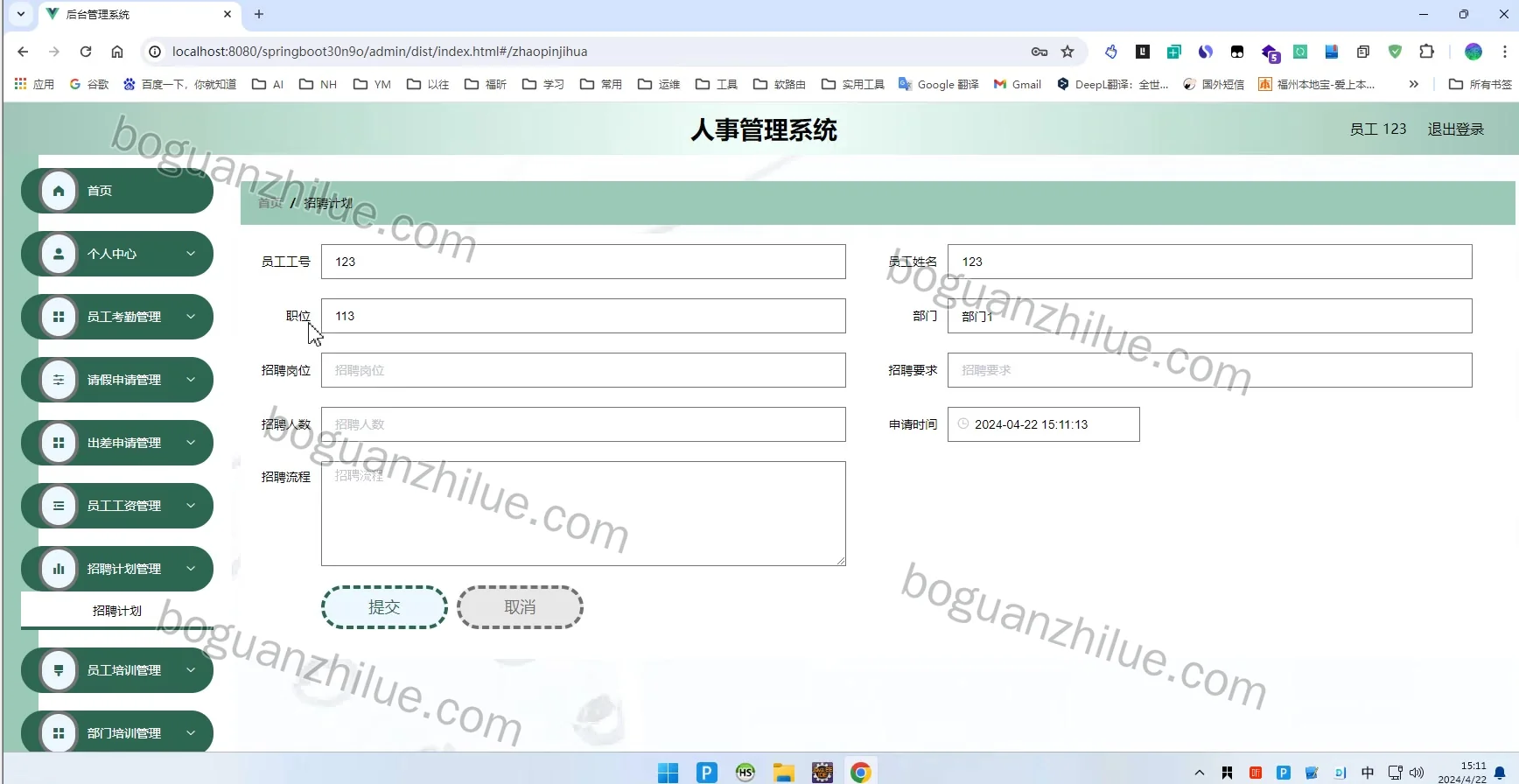Expand the 请假申请管理 chevron

pos(191,380)
